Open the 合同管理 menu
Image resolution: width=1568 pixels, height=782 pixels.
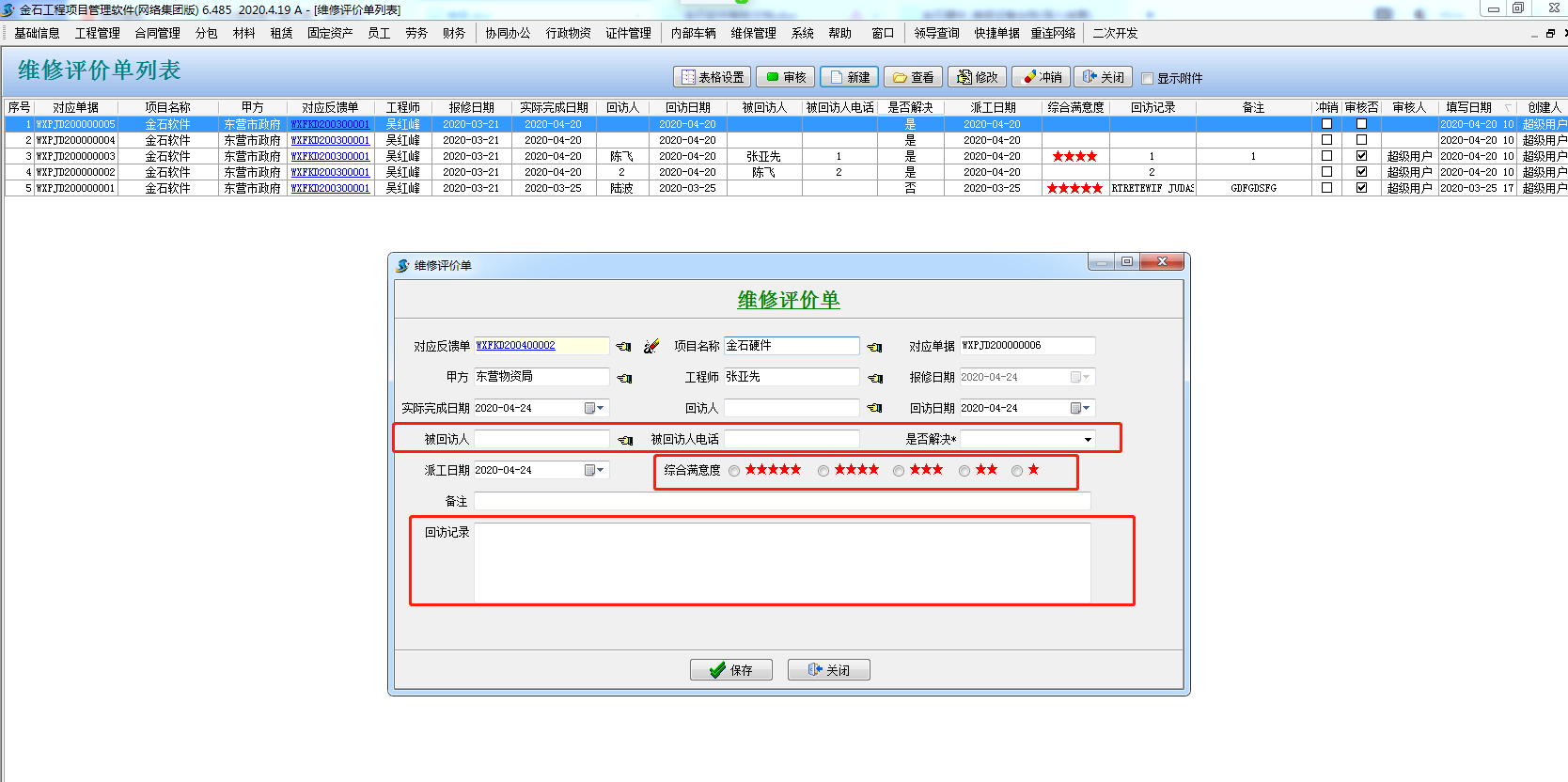(157, 33)
